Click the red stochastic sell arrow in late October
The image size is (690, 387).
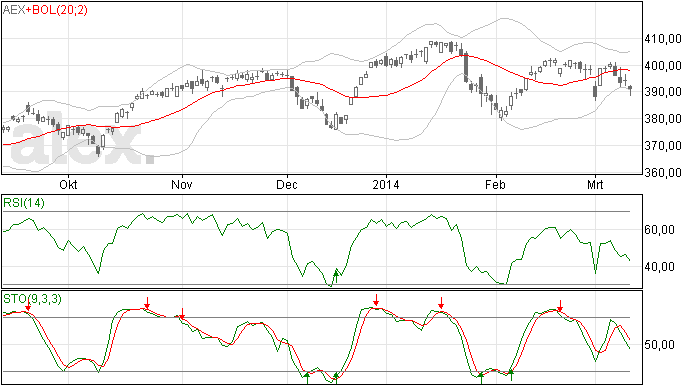pyautogui.click(x=147, y=303)
